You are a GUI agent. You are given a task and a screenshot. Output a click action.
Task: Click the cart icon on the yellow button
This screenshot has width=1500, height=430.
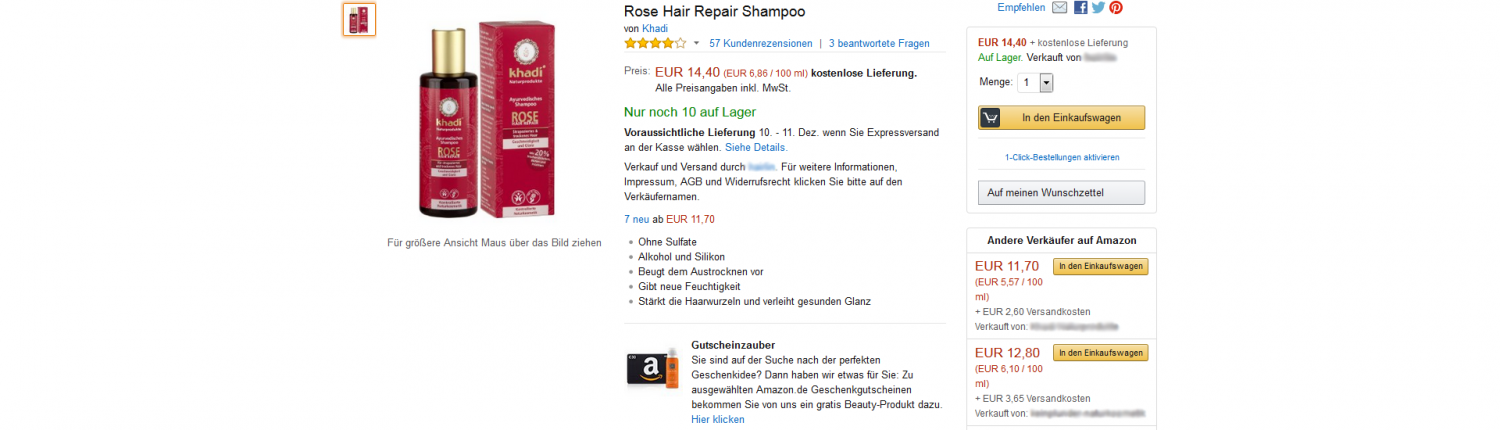coord(990,118)
